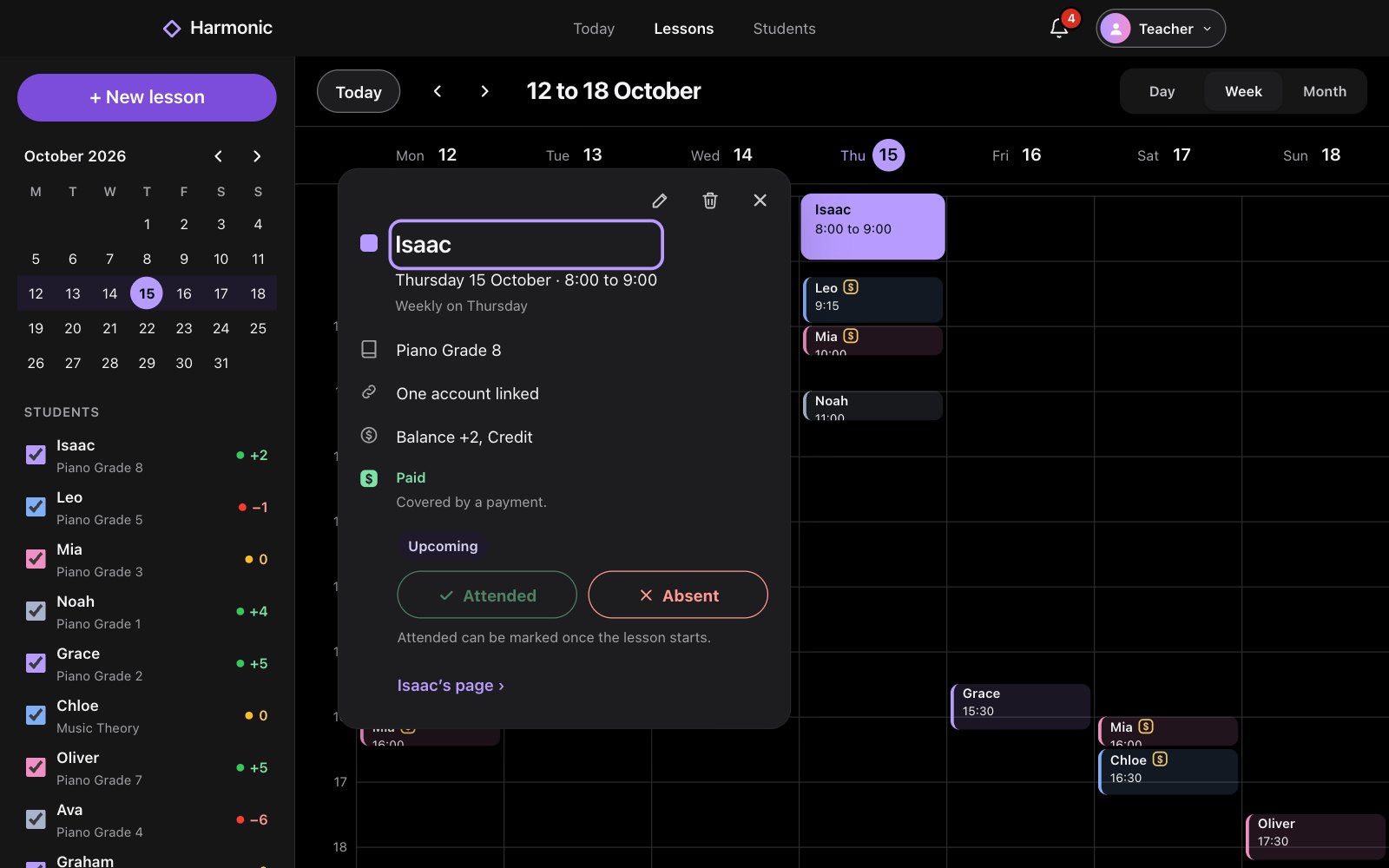Image resolution: width=1389 pixels, height=868 pixels.
Task: Switch to Day view
Action: point(1162,91)
